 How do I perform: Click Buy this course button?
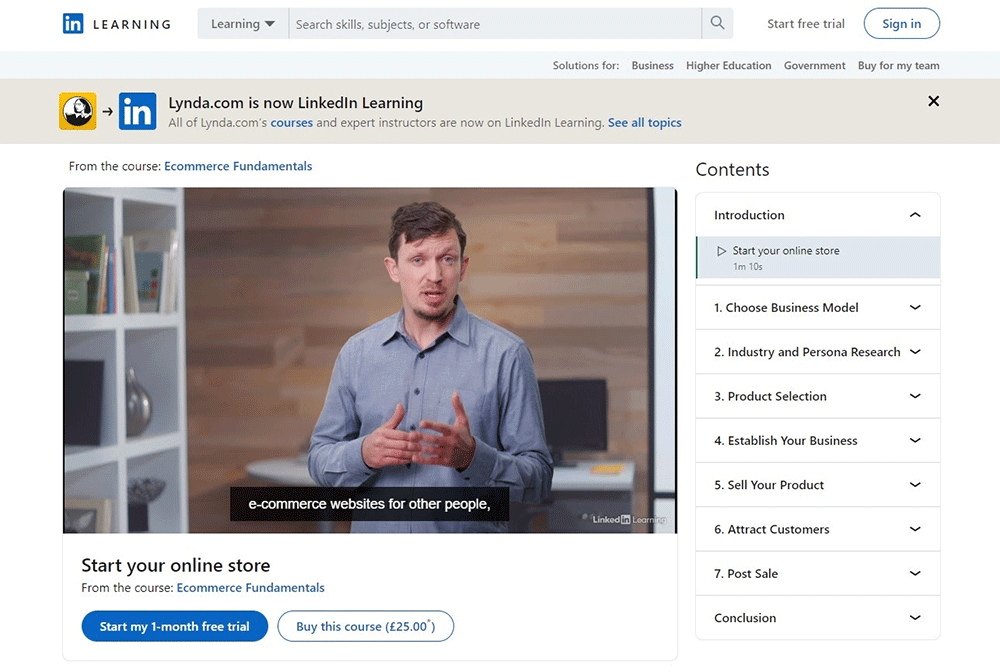[365, 627]
